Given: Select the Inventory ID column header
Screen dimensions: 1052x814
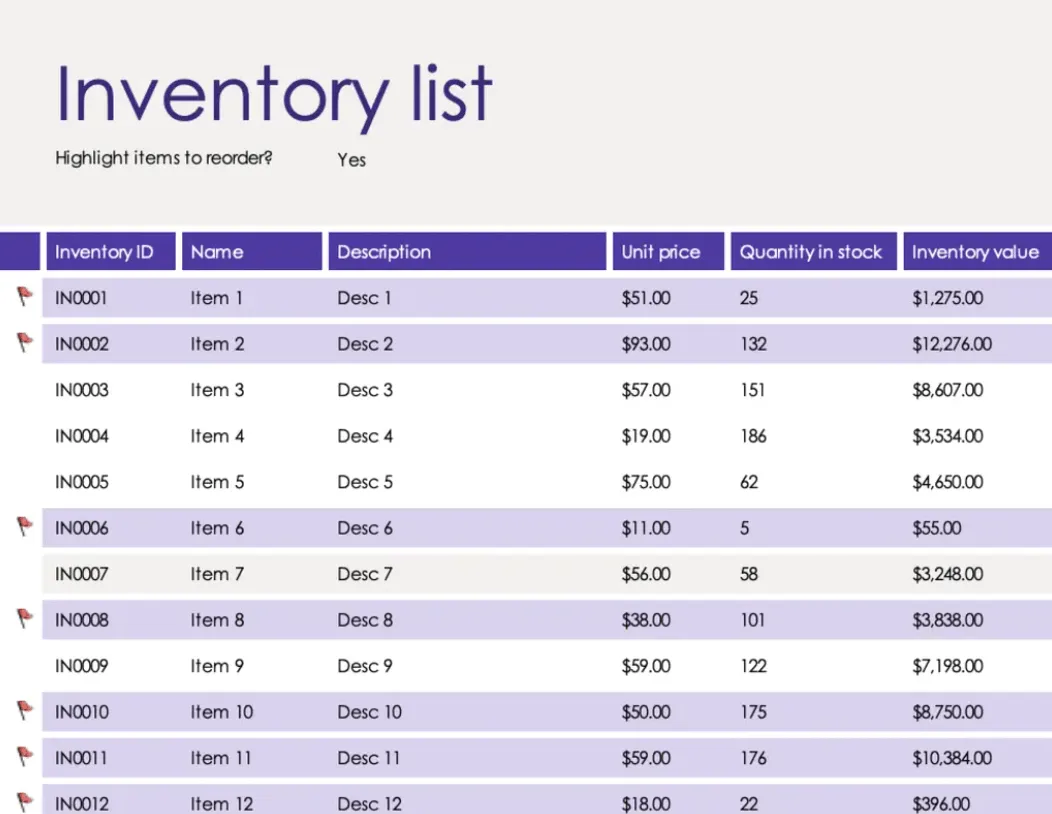Looking at the screenshot, I should [x=111, y=252].
